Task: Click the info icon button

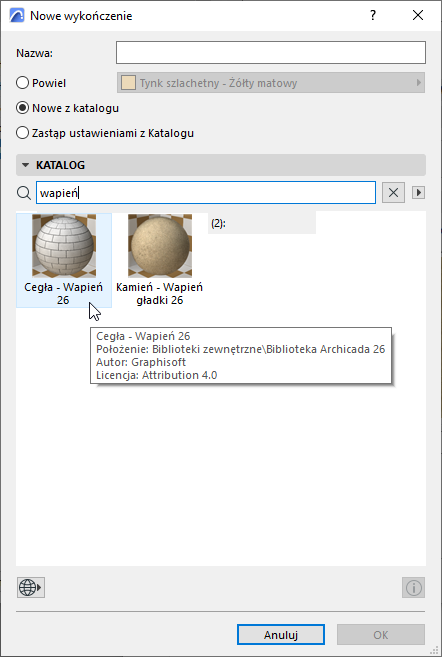Action: [414, 587]
